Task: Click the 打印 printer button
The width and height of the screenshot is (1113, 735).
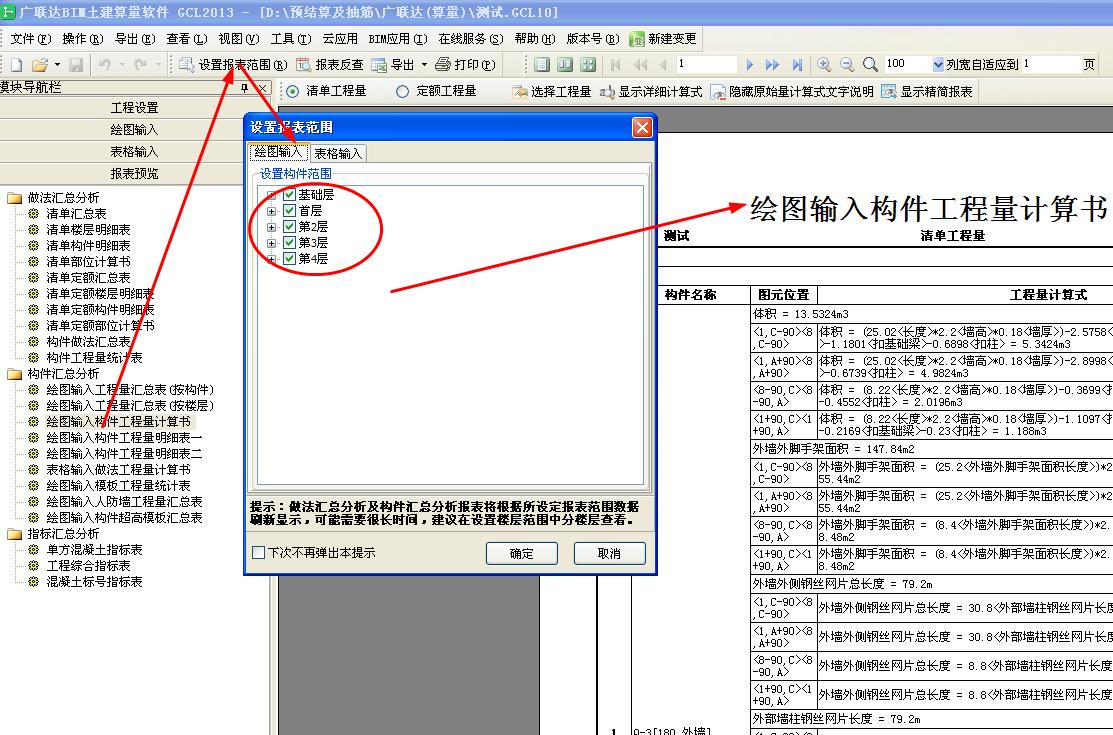Action: tap(466, 65)
